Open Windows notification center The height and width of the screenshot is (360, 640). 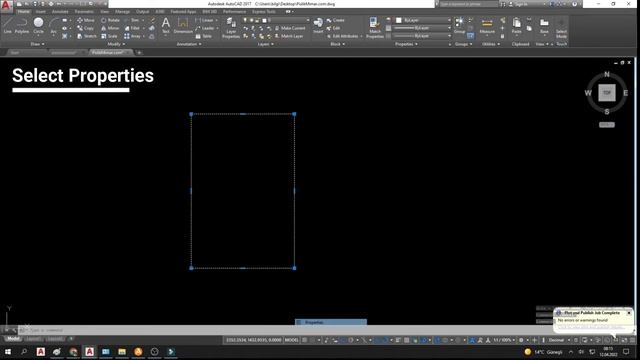626,352
